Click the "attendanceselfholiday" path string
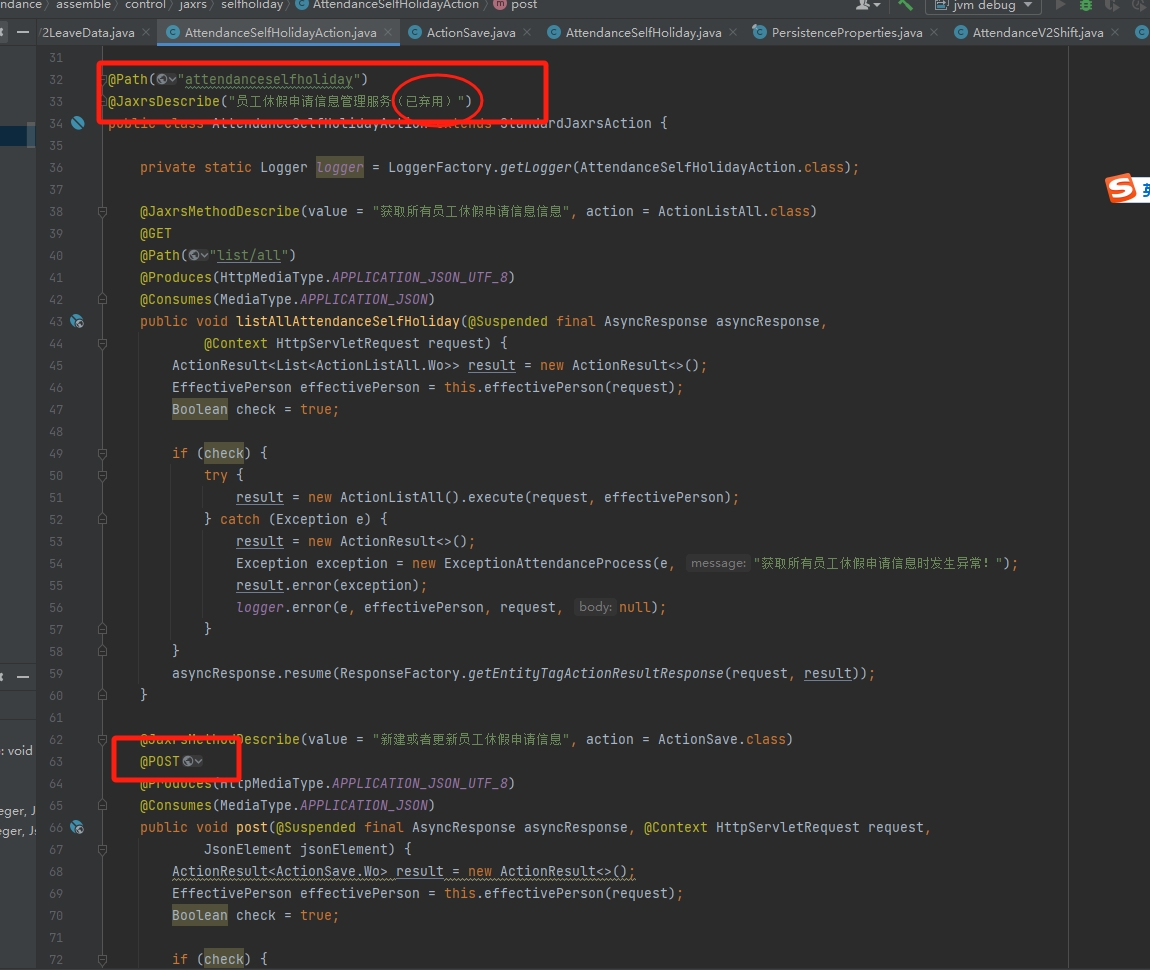Viewport: 1150px width, 970px height. [268, 79]
